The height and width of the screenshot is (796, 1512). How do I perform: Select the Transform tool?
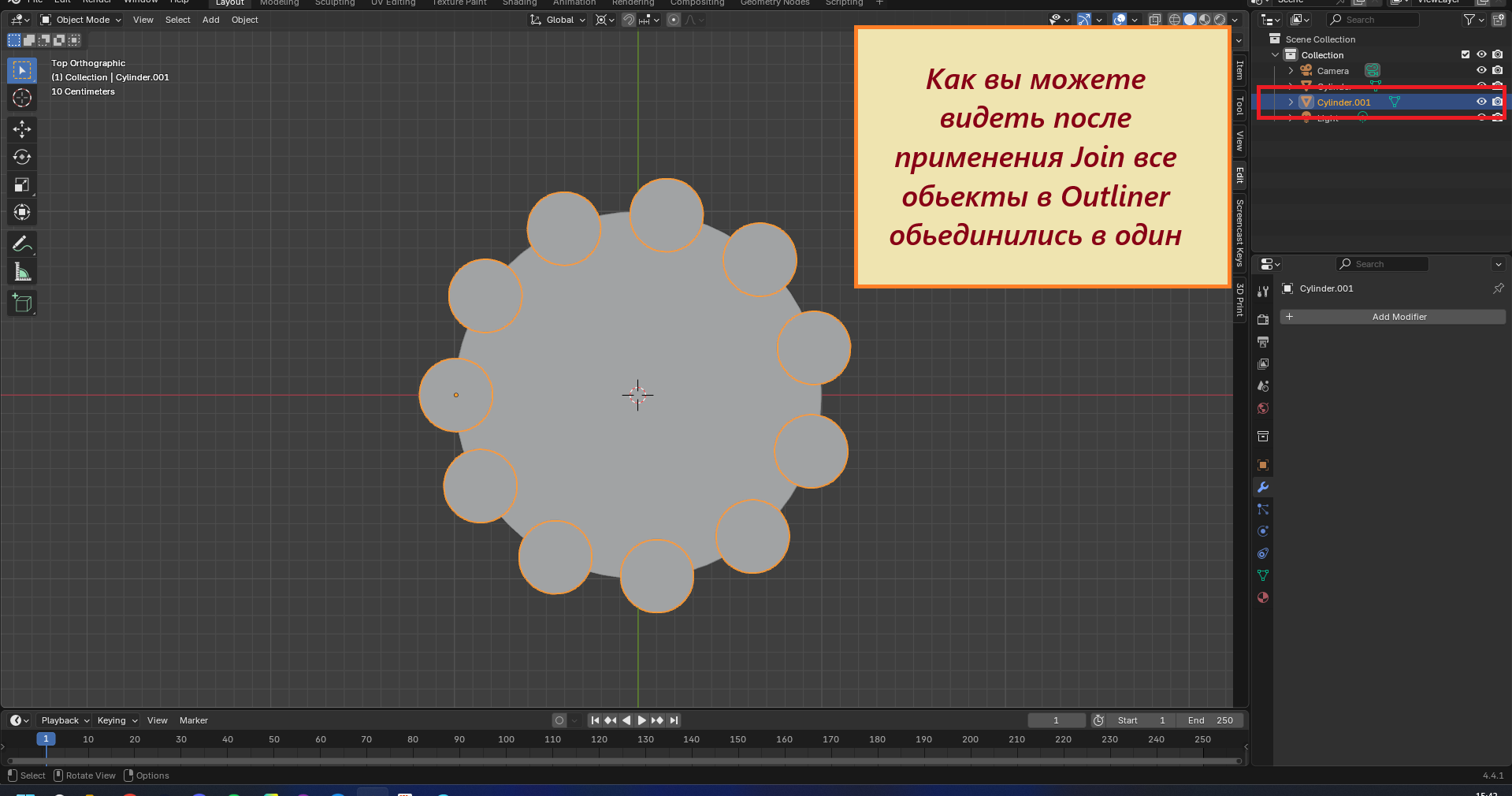pyautogui.click(x=22, y=212)
